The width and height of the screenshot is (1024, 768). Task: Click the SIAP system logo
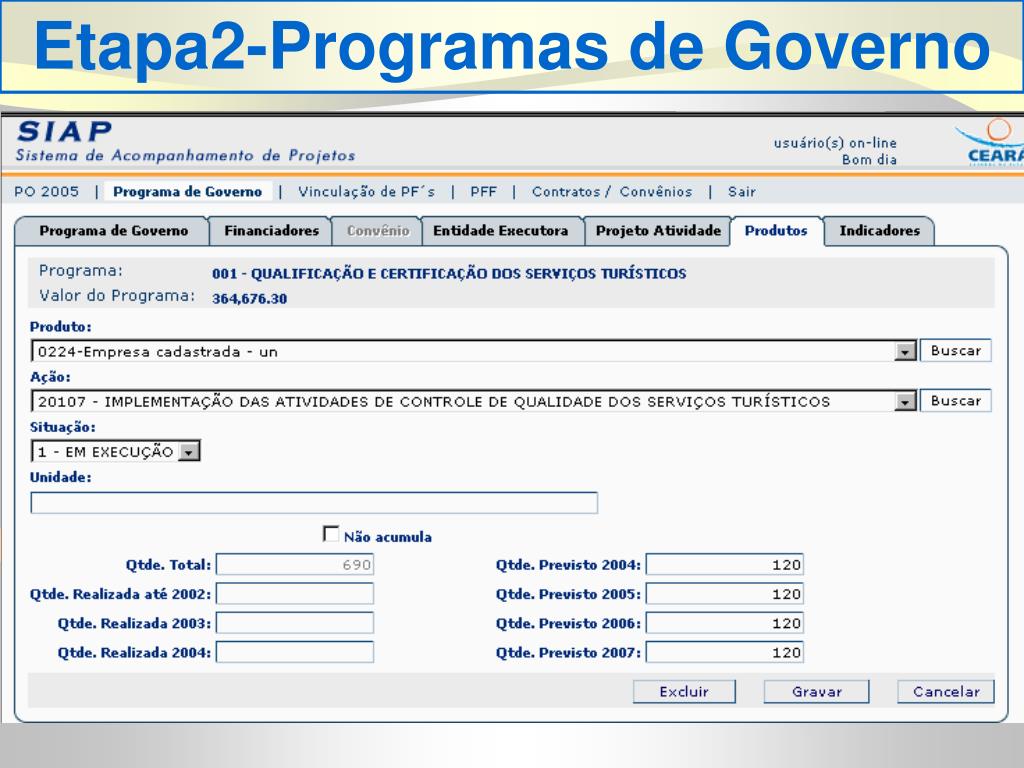(x=64, y=131)
